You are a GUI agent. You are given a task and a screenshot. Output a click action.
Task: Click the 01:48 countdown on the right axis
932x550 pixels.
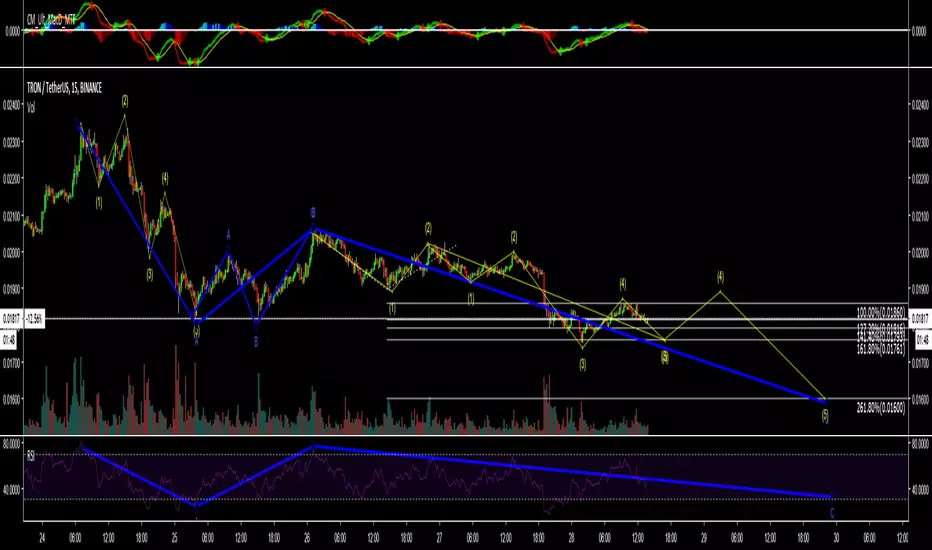pyautogui.click(x=922, y=340)
